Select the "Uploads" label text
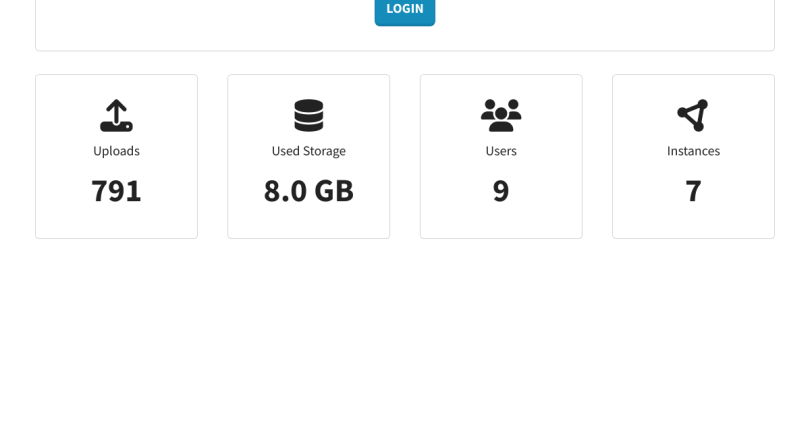Image resolution: width=810 pixels, height=424 pixels. pyautogui.click(x=116, y=151)
